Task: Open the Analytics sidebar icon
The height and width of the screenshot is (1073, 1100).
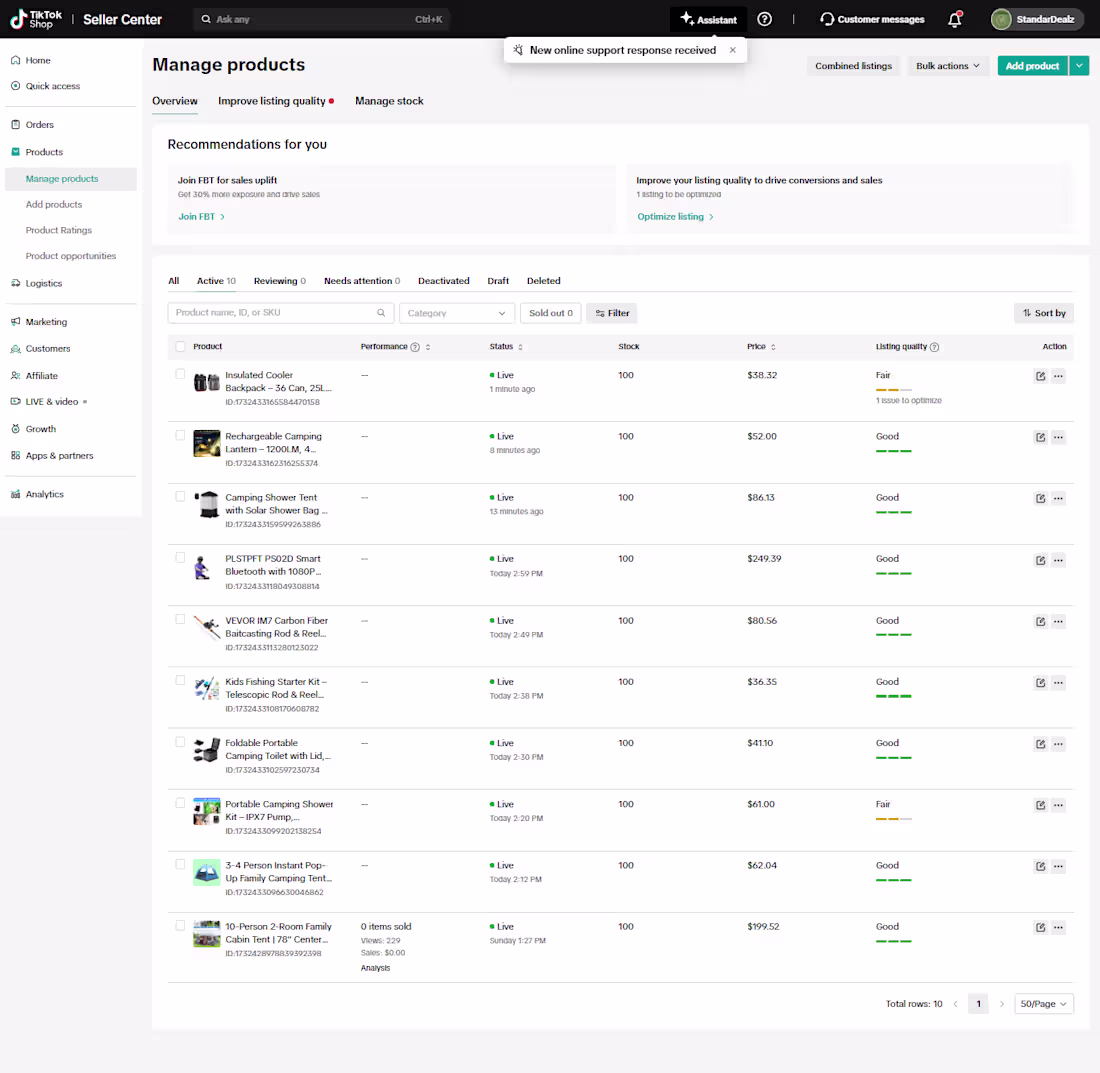Action: pos(15,494)
